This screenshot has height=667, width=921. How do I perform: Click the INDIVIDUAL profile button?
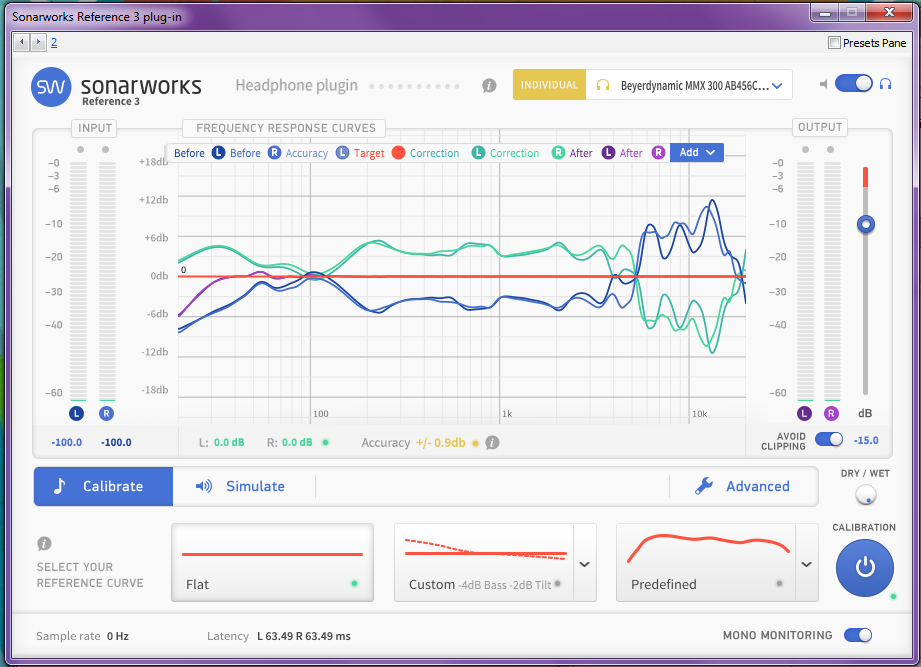coord(549,85)
